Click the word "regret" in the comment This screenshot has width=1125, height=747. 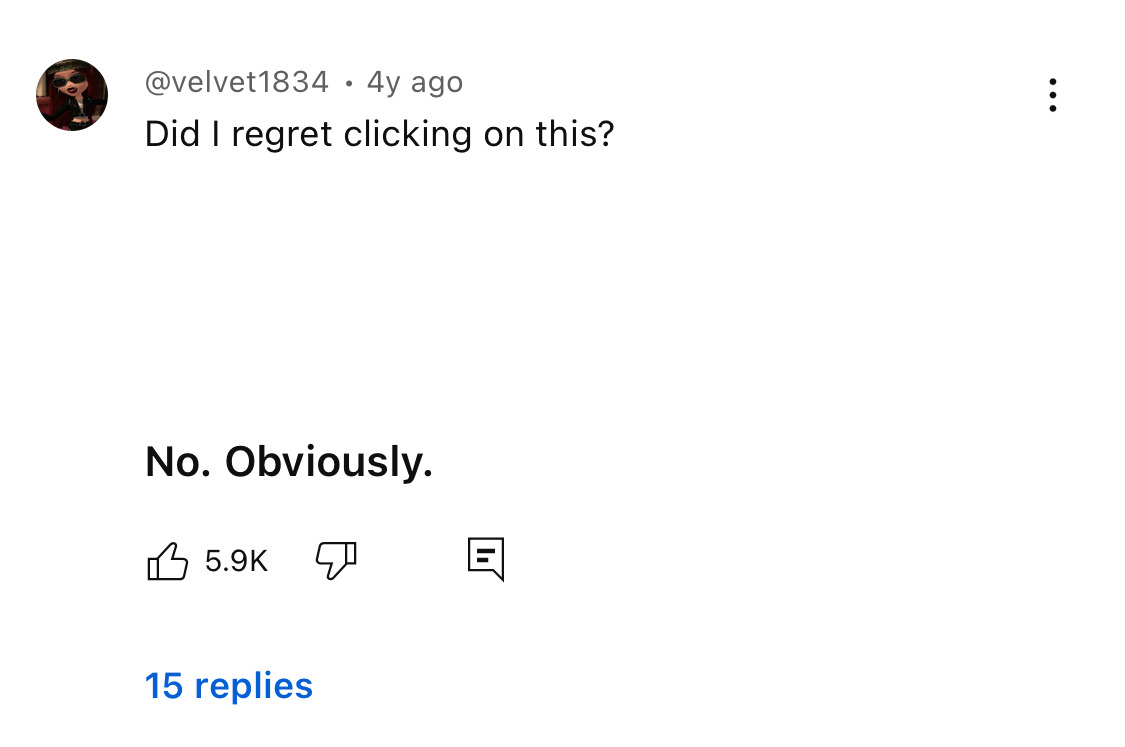(x=283, y=134)
